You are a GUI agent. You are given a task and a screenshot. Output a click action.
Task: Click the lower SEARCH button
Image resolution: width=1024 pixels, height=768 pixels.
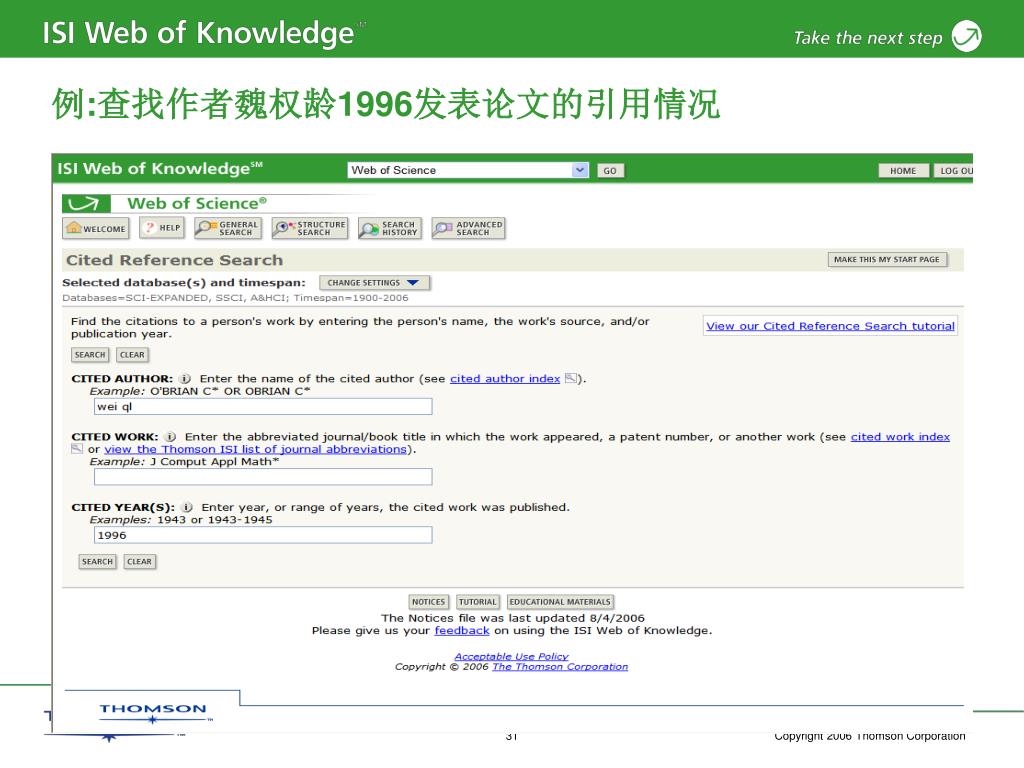[x=97, y=562]
